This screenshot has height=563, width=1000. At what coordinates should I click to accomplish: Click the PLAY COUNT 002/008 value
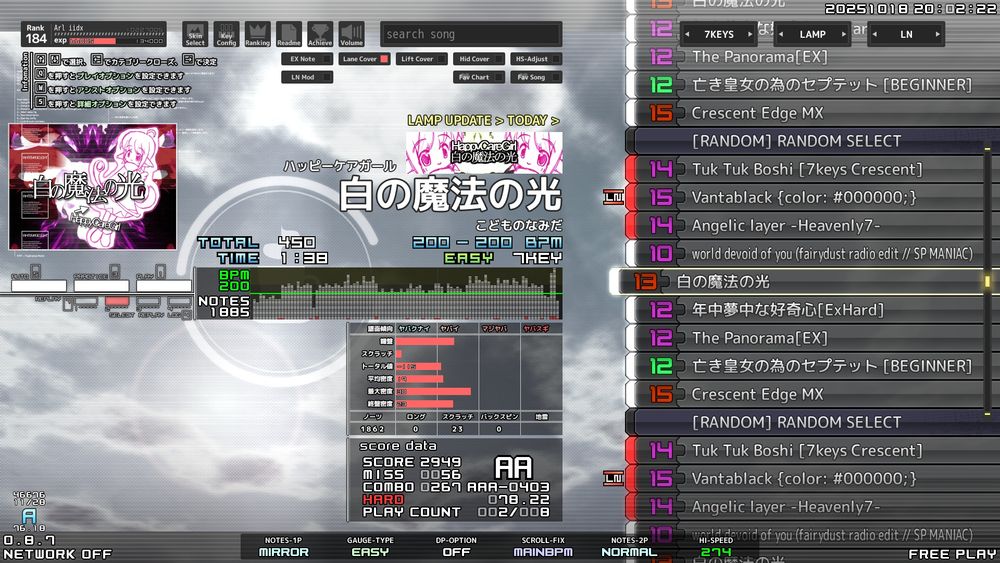(x=513, y=512)
